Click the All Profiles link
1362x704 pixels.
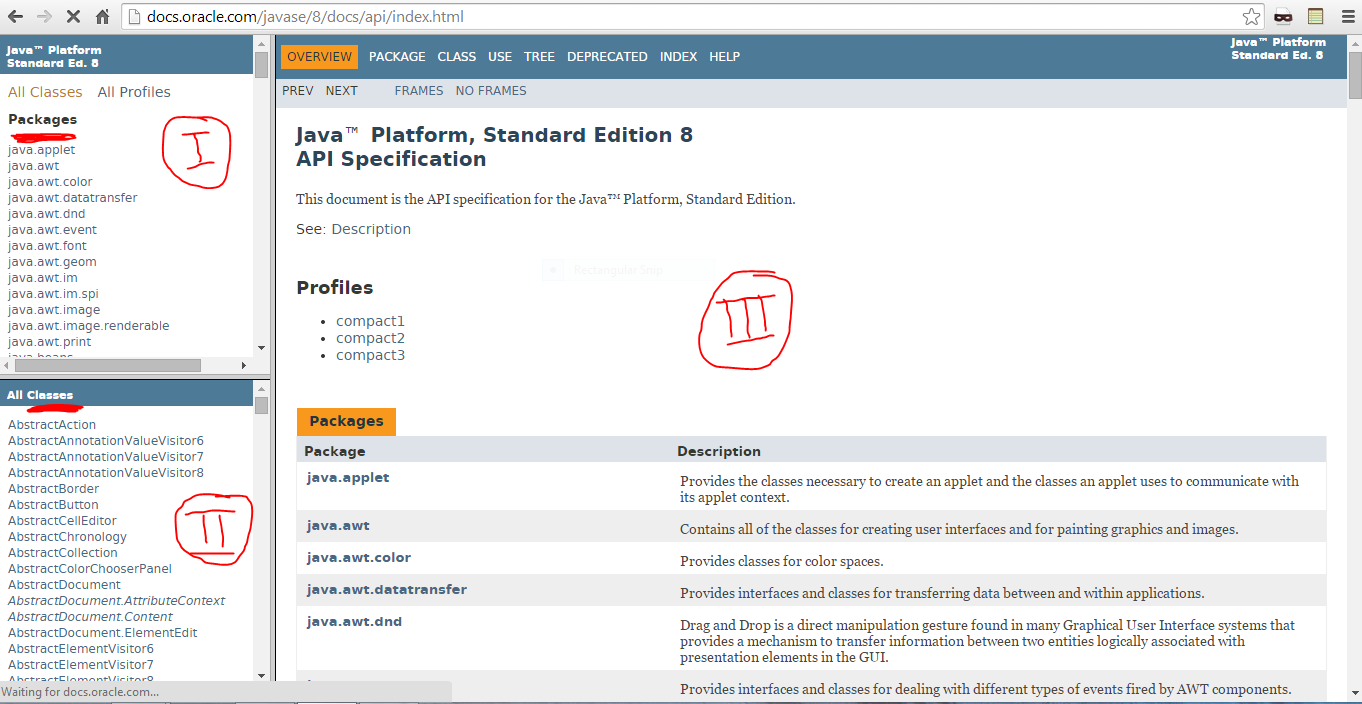coord(134,92)
